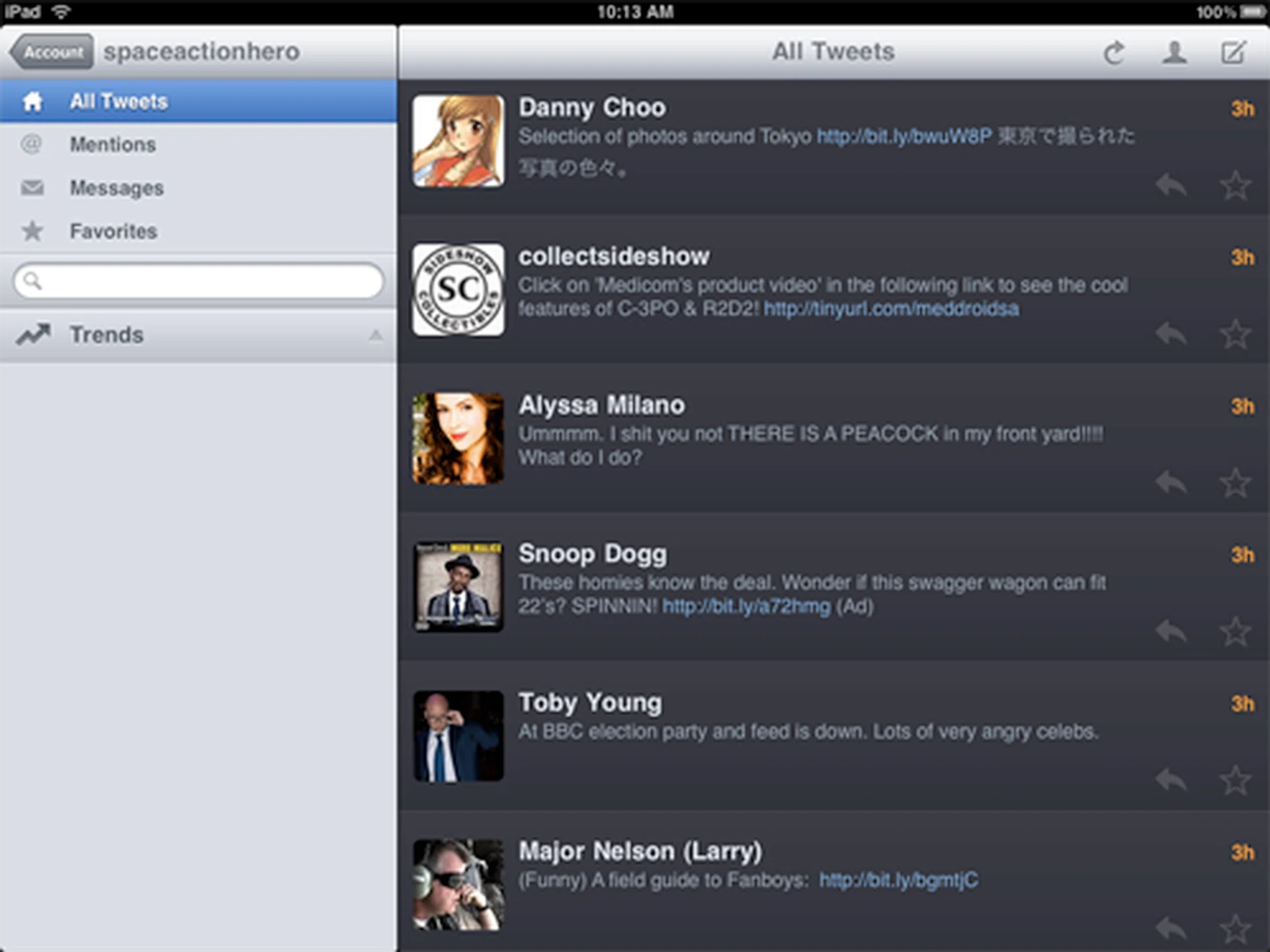
Task: Go back using the Account button
Action: 50,52
